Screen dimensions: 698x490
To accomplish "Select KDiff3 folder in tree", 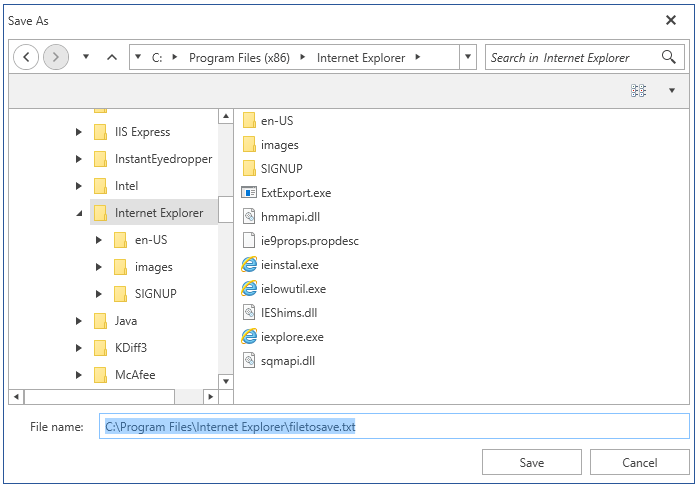I will pyautogui.click(x=121, y=348).
